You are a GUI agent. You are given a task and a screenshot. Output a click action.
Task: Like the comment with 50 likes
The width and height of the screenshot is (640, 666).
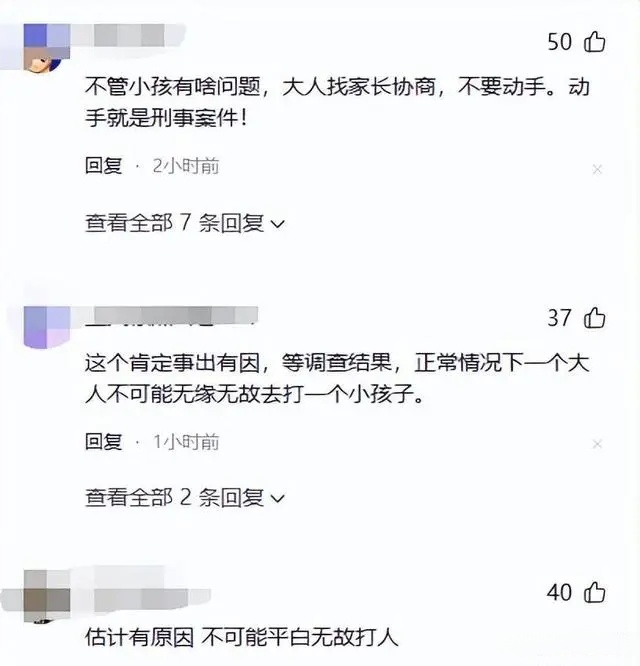[x=595, y=42]
